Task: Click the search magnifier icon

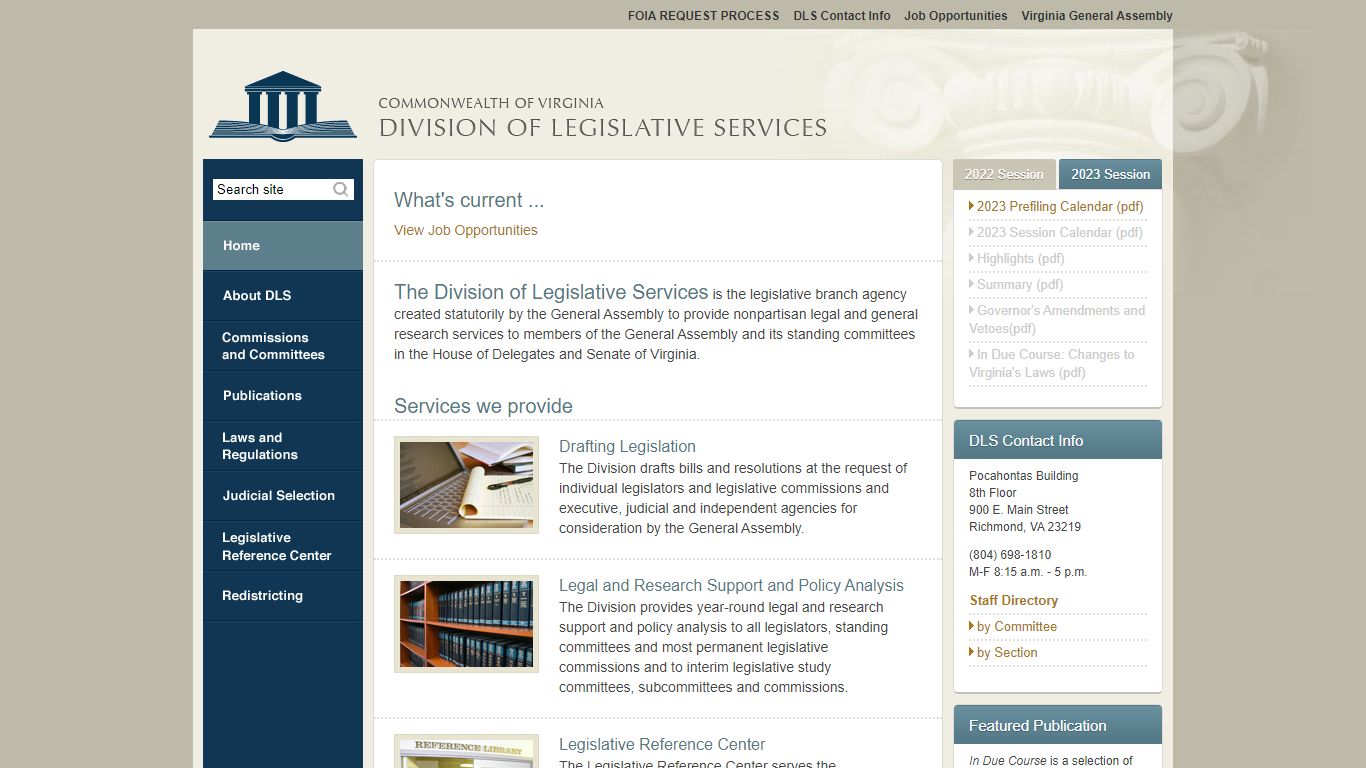Action: (341, 189)
